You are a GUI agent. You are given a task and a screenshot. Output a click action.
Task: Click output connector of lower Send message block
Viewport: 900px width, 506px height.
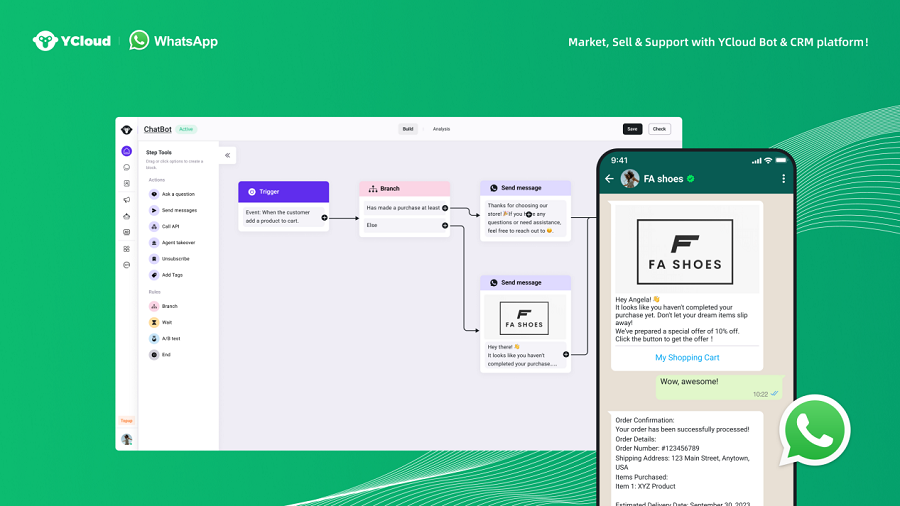(566, 355)
